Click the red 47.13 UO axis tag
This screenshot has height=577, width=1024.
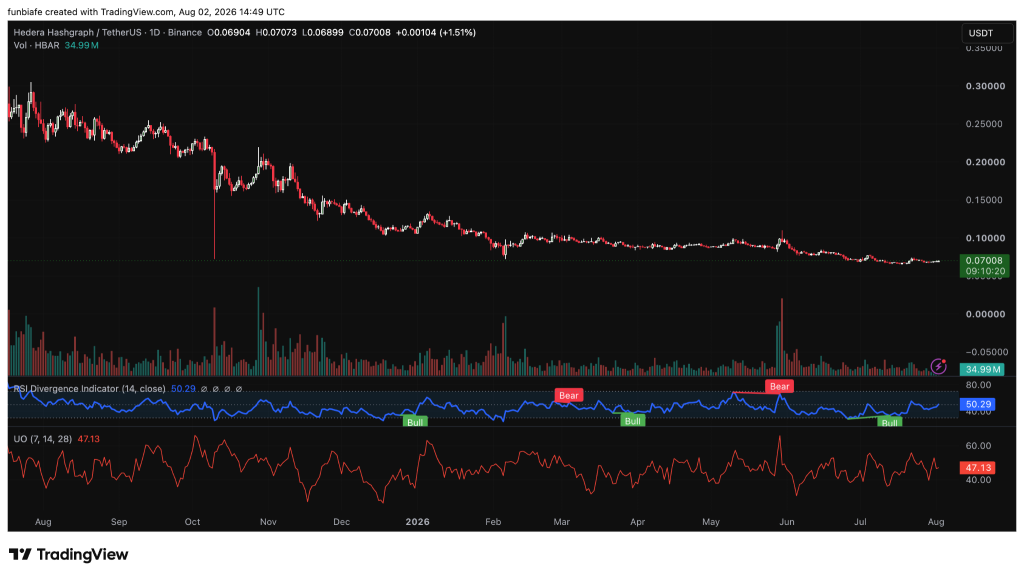click(x=978, y=467)
